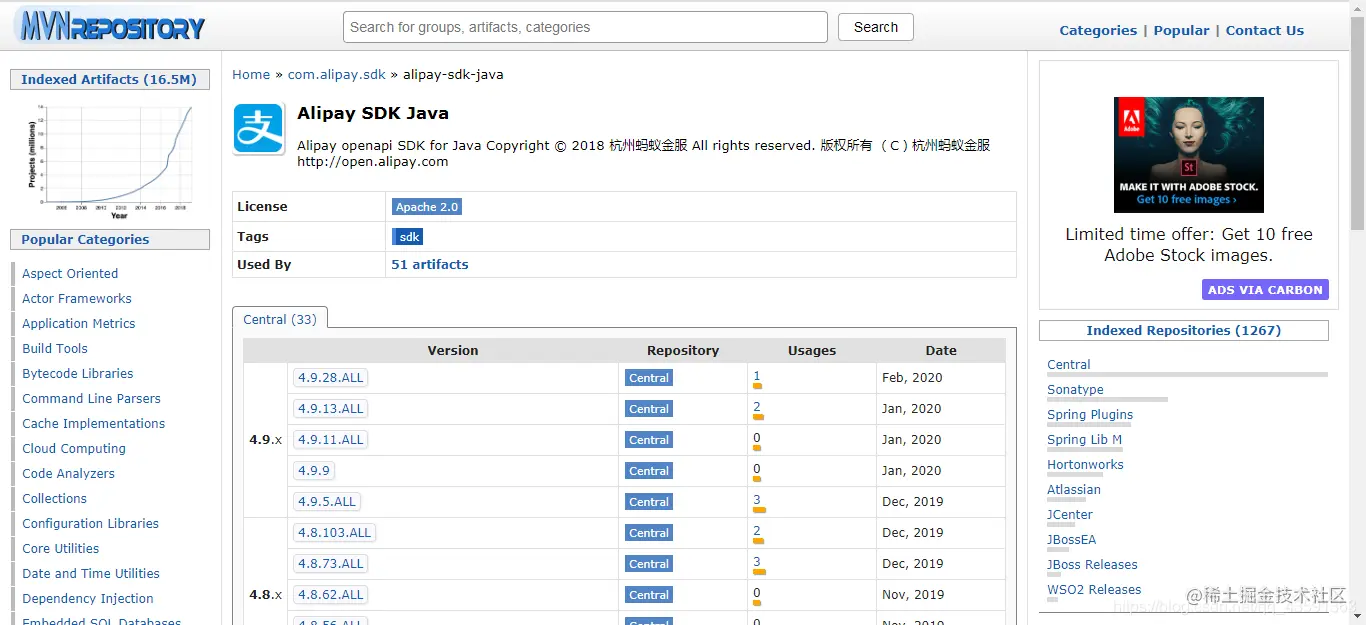Open Application Metrics category
The width and height of the screenshot is (1366, 625).
point(79,323)
